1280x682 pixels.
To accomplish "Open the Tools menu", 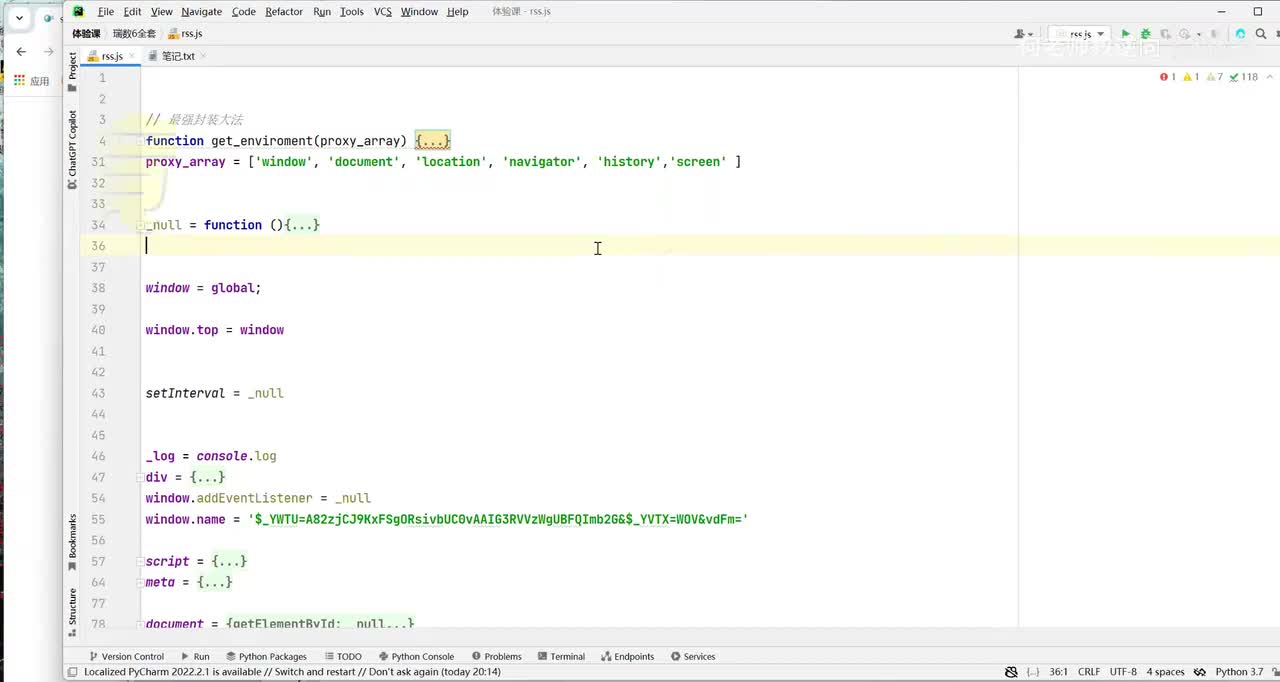I will (x=352, y=12).
